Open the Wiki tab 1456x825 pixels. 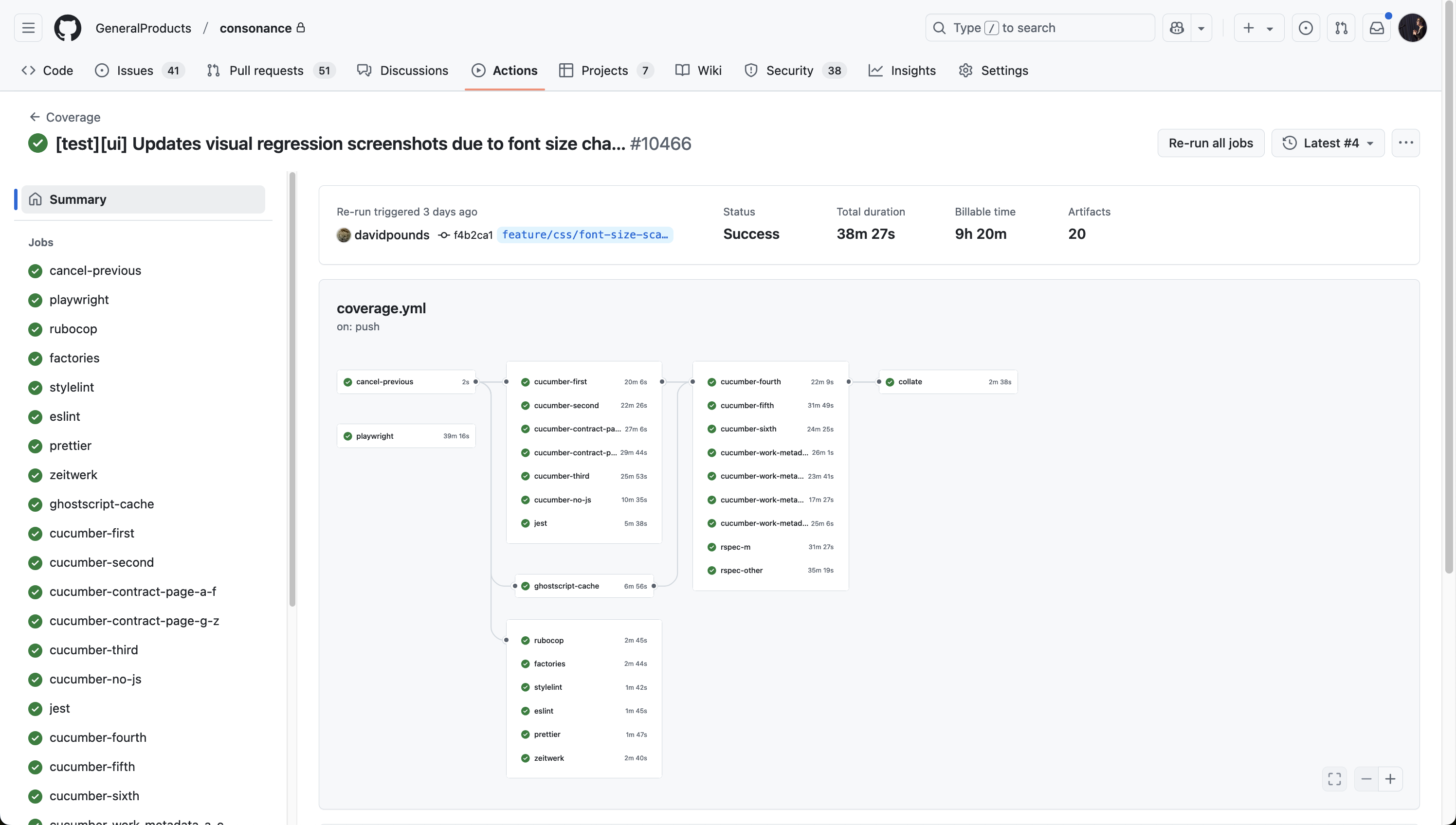(698, 70)
